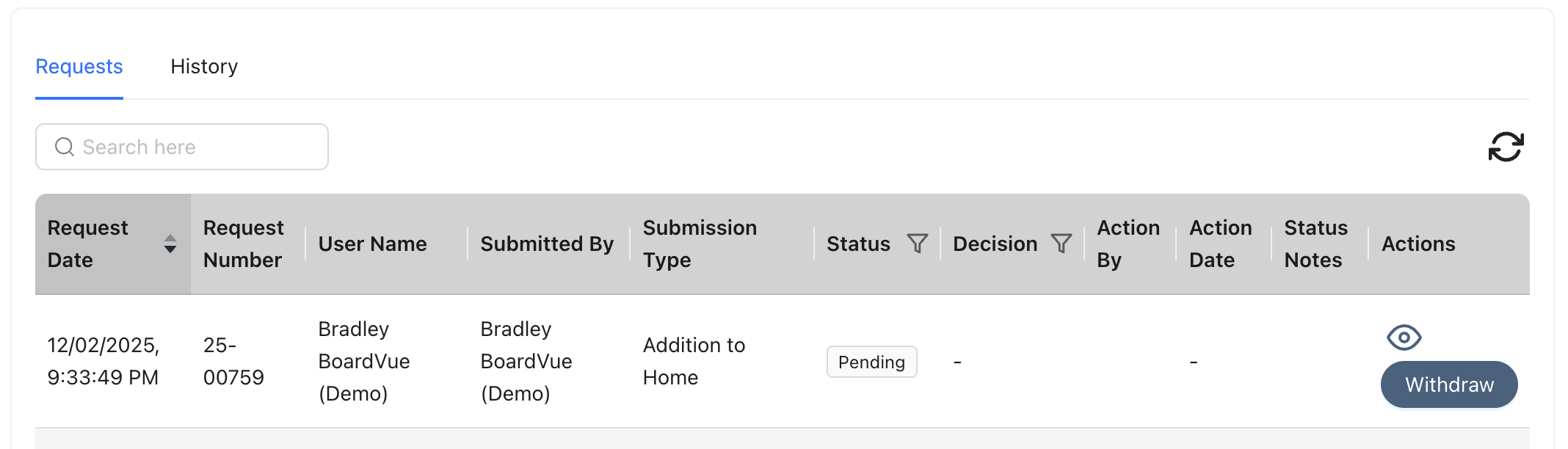Select the request number 25-00759 cell
The image size is (1568, 449).
tap(233, 361)
